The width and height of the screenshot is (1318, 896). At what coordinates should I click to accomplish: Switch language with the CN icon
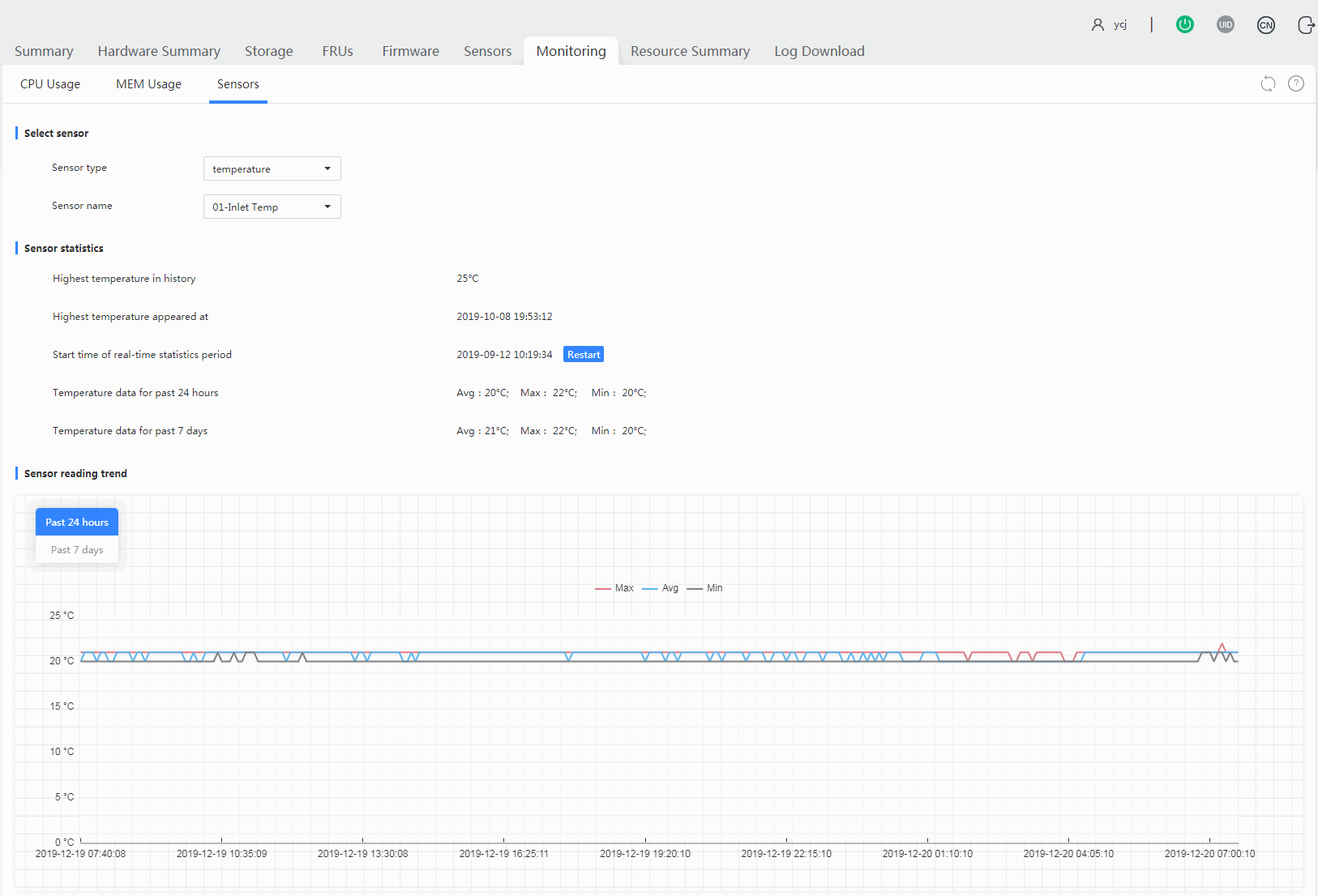1266,25
